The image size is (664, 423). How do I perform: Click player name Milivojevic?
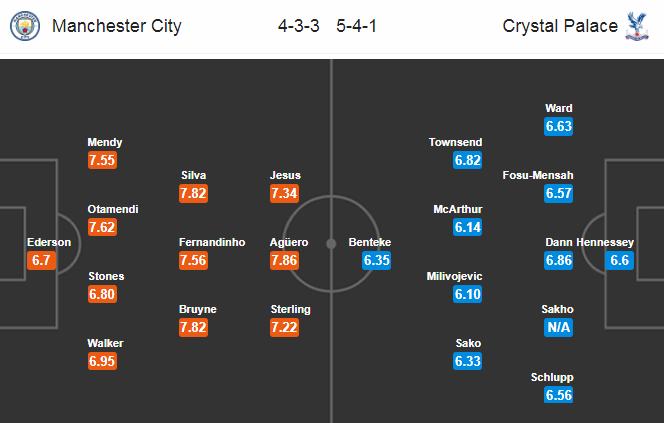point(454,276)
